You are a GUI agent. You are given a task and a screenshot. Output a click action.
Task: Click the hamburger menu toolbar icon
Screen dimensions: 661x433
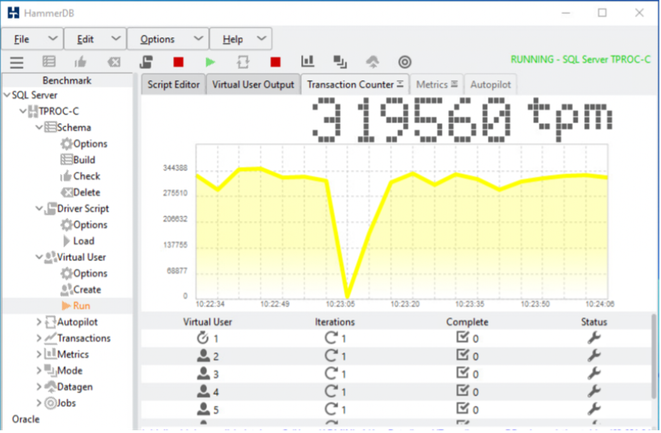[x=17, y=62]
